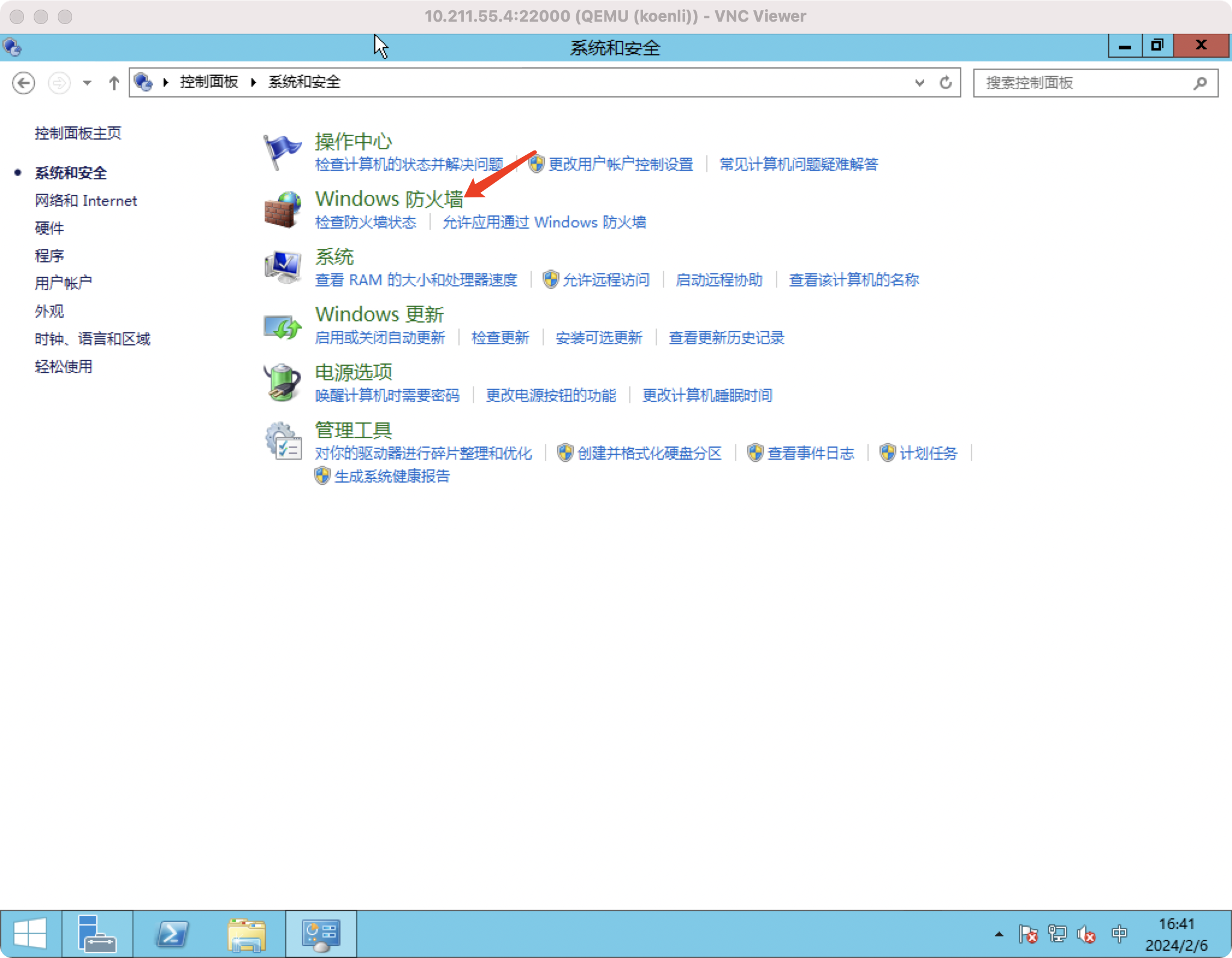The width and height of the screenshot is (1232, 958).
Task: Show hidden tray icons via the arrow
Action: (999, 934)
